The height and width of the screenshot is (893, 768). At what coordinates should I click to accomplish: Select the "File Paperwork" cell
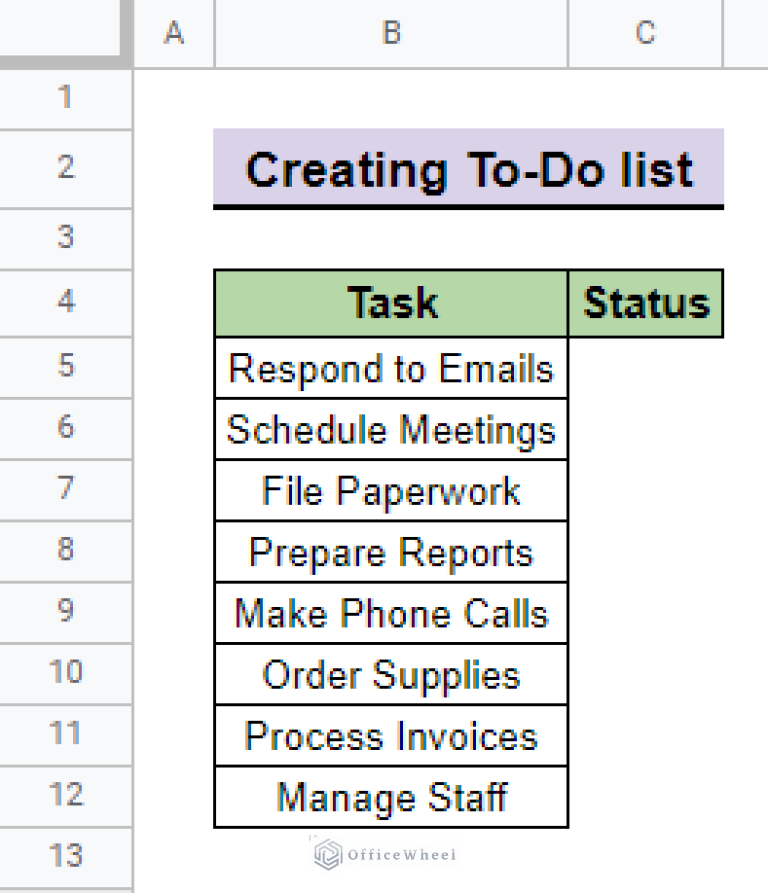point(391,490)
